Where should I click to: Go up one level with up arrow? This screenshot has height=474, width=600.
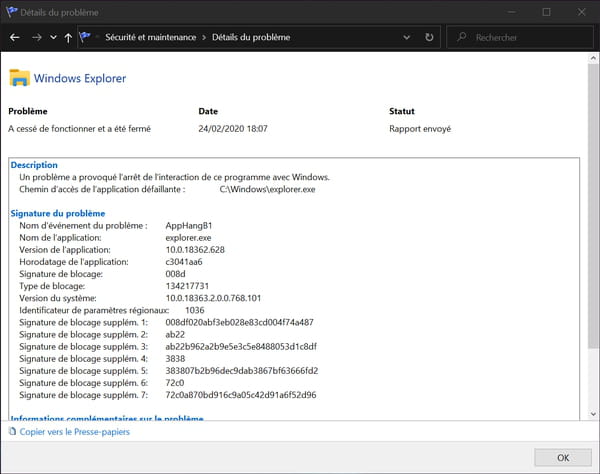point(68,37)
